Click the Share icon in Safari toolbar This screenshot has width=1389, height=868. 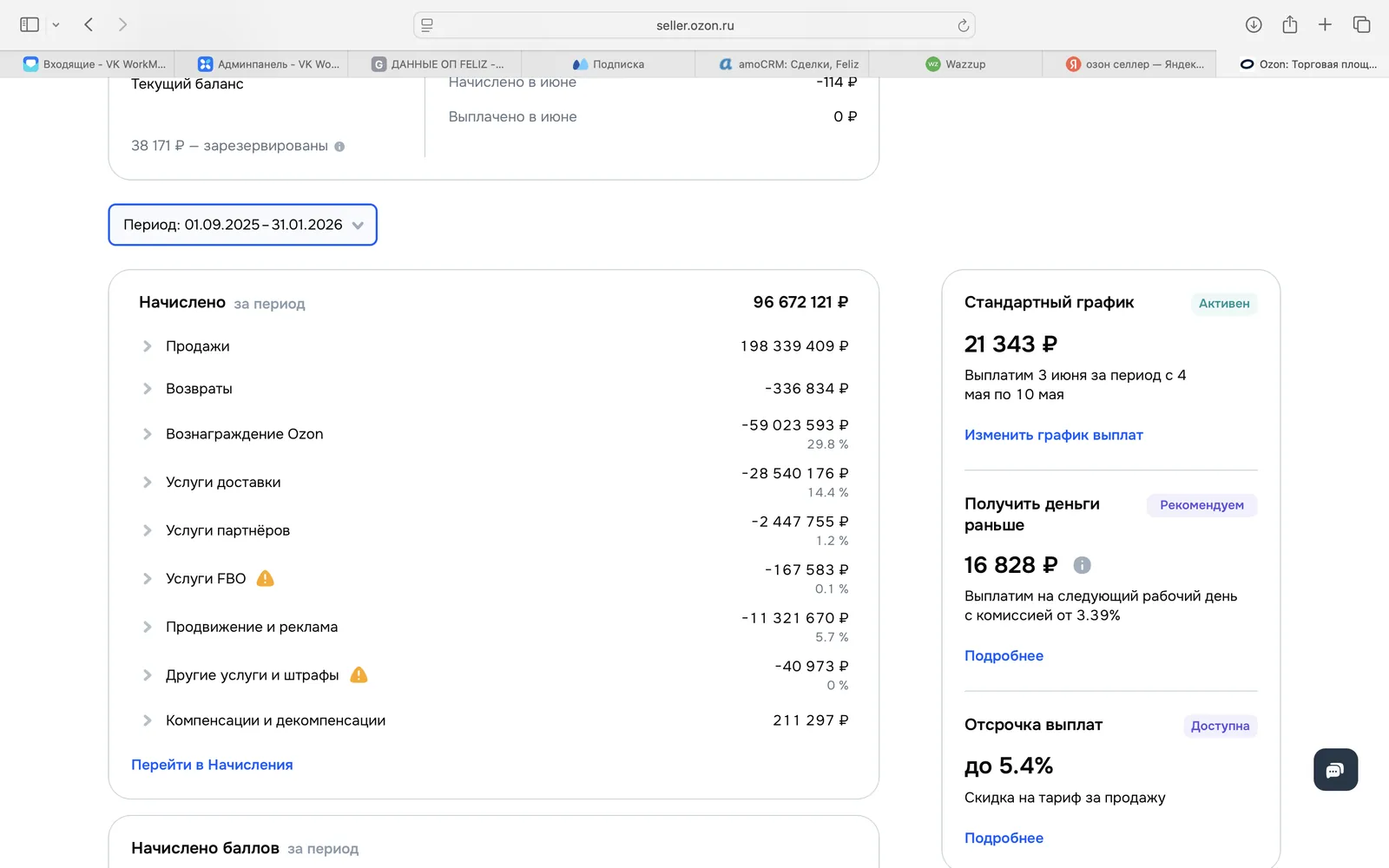(1290, 24)
